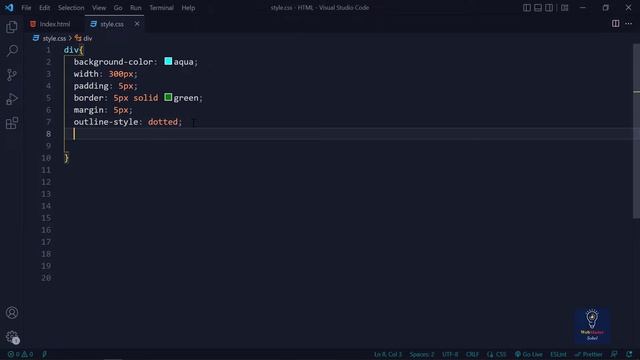Switch to the index.html tab

click(54, 24)
